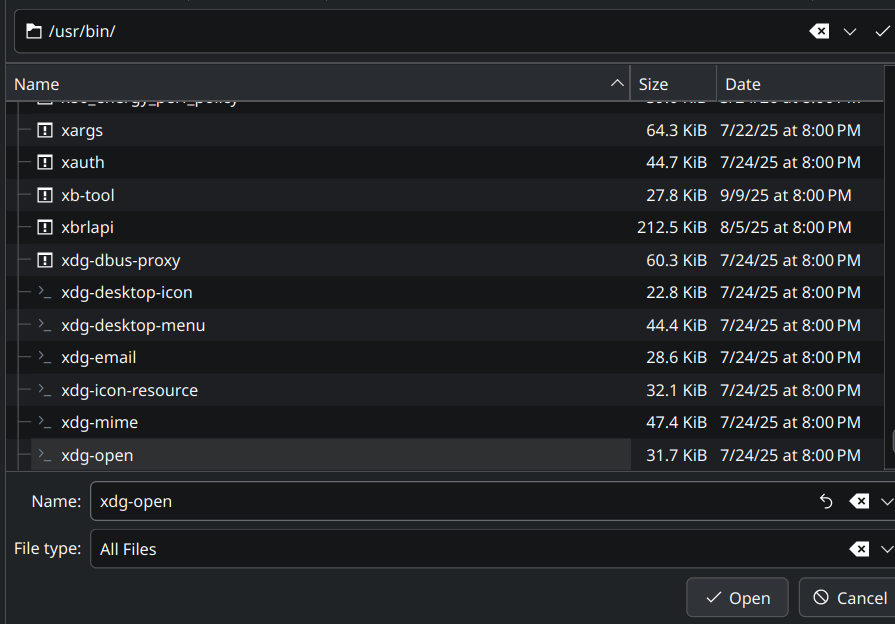Click the folder icon in the location bar
Screen dimensions: 895x624
(x=34, y=31)
